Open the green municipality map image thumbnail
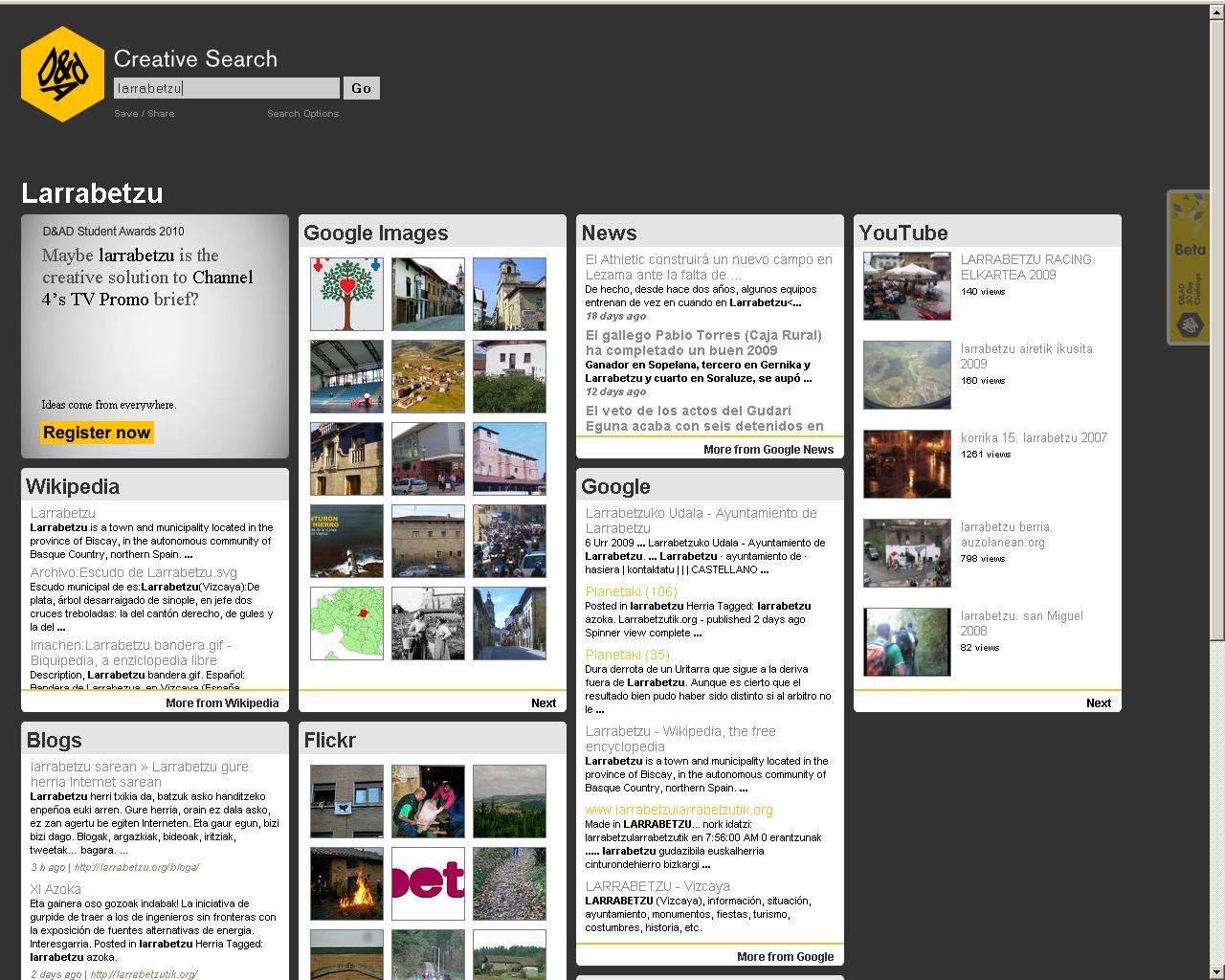The height and width of the screenshot is (980, 1225). point(346,623)
